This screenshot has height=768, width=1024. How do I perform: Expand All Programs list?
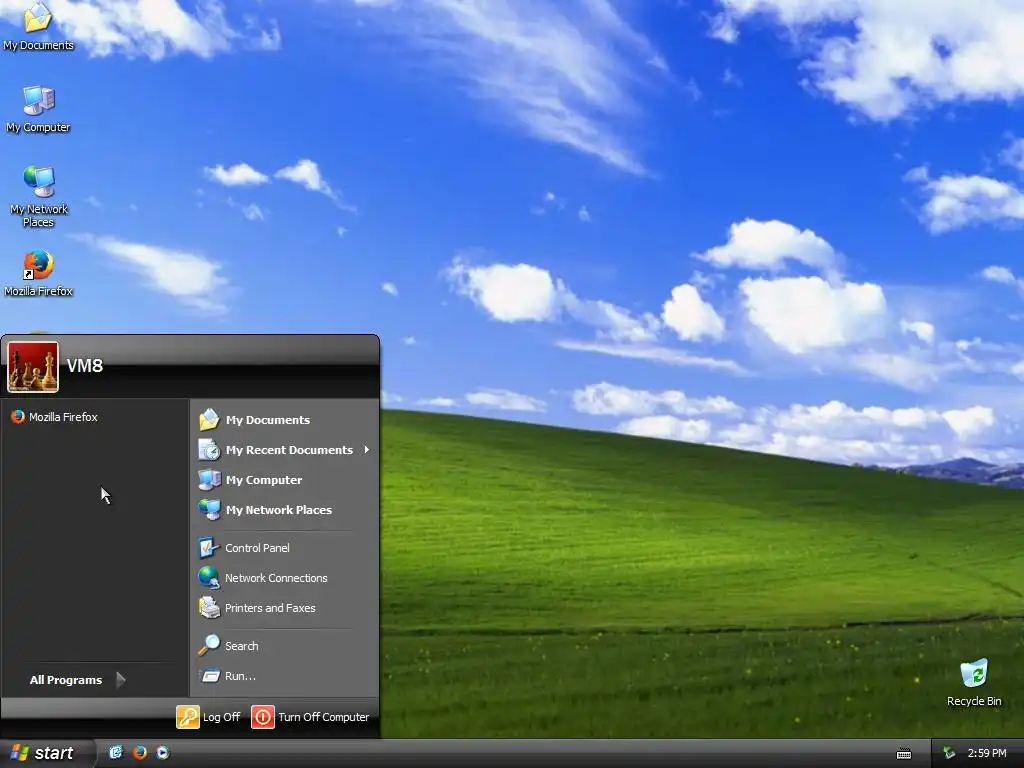(x=77, y=680)
